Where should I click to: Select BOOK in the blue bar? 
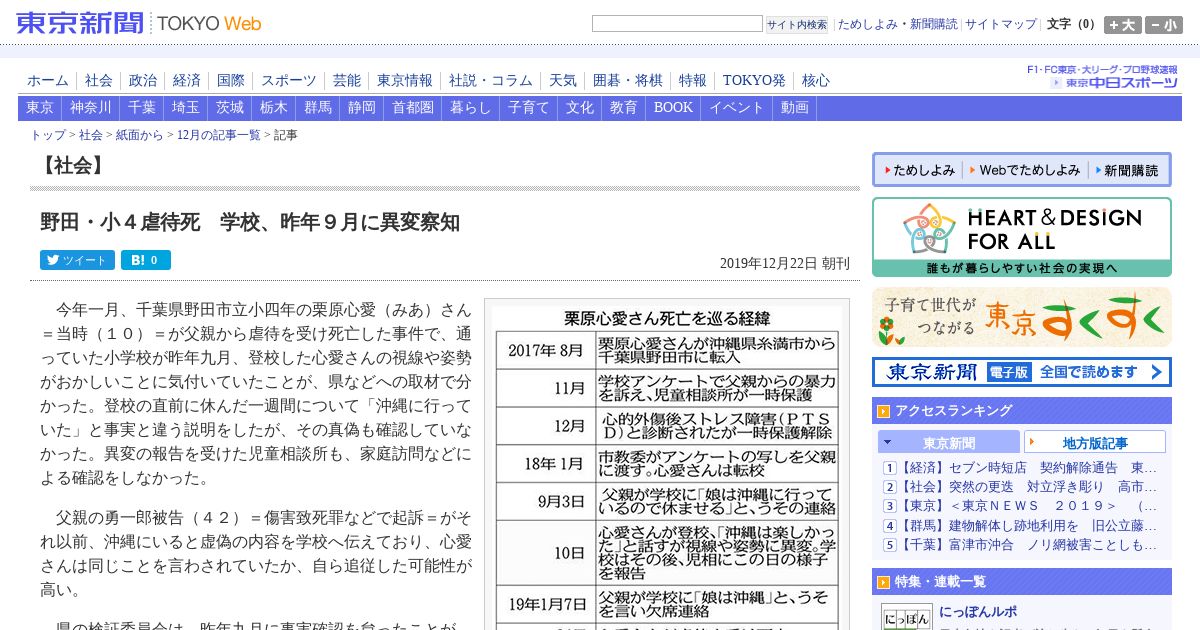673,108
